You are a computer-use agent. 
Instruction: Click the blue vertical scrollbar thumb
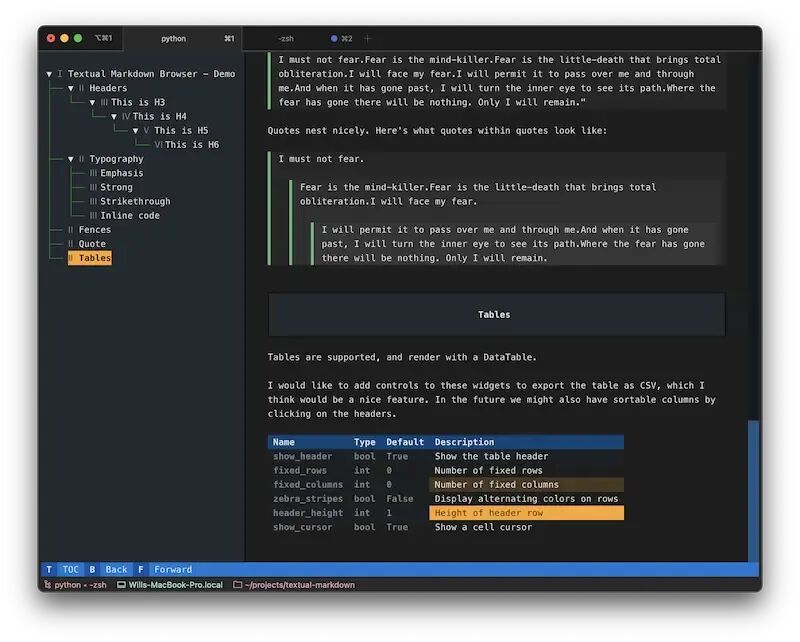click(753, 491)
